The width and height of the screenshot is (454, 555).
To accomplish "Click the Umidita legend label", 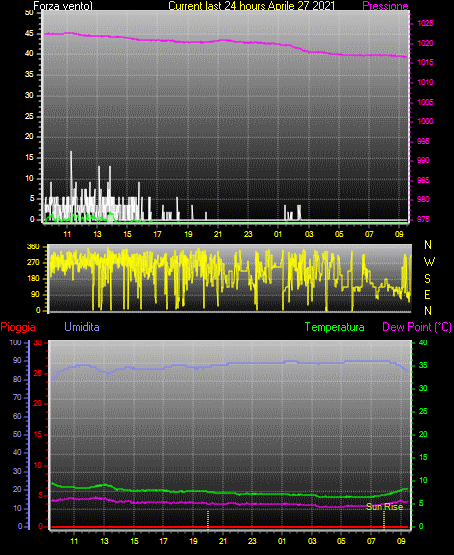I will [x=82, y=326].
